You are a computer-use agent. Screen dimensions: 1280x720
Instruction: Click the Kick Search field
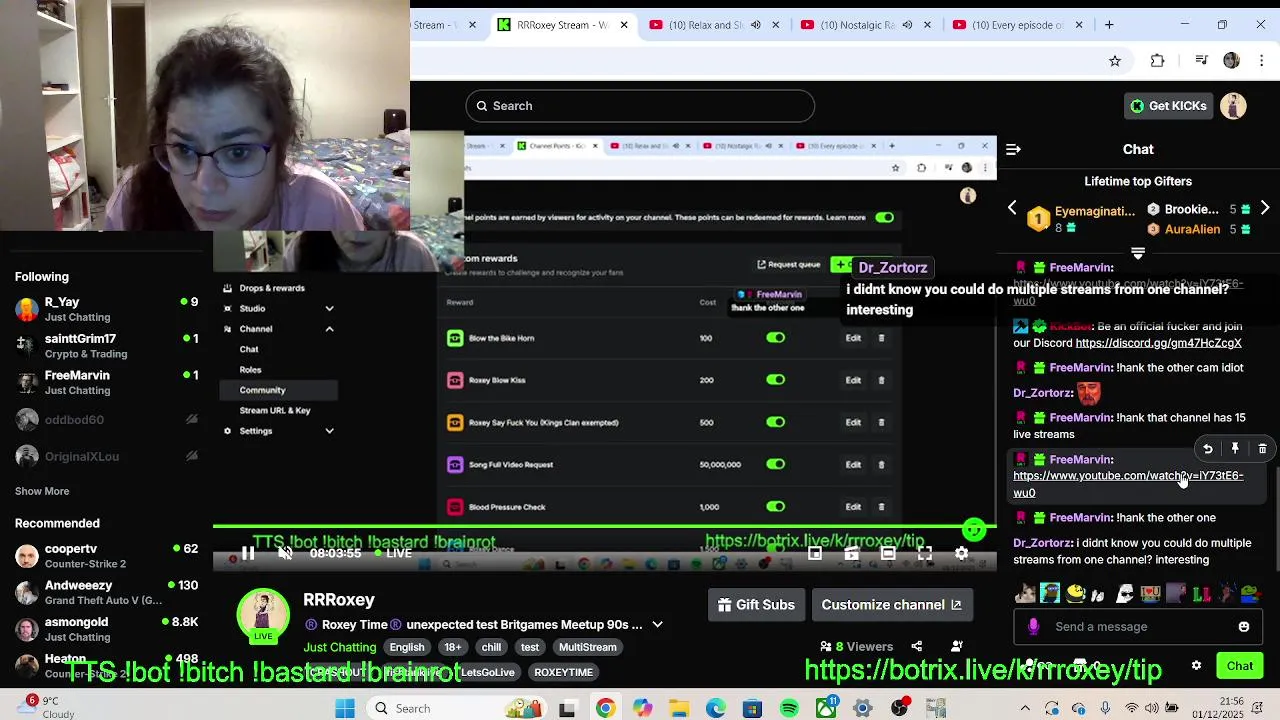[640, 106]
